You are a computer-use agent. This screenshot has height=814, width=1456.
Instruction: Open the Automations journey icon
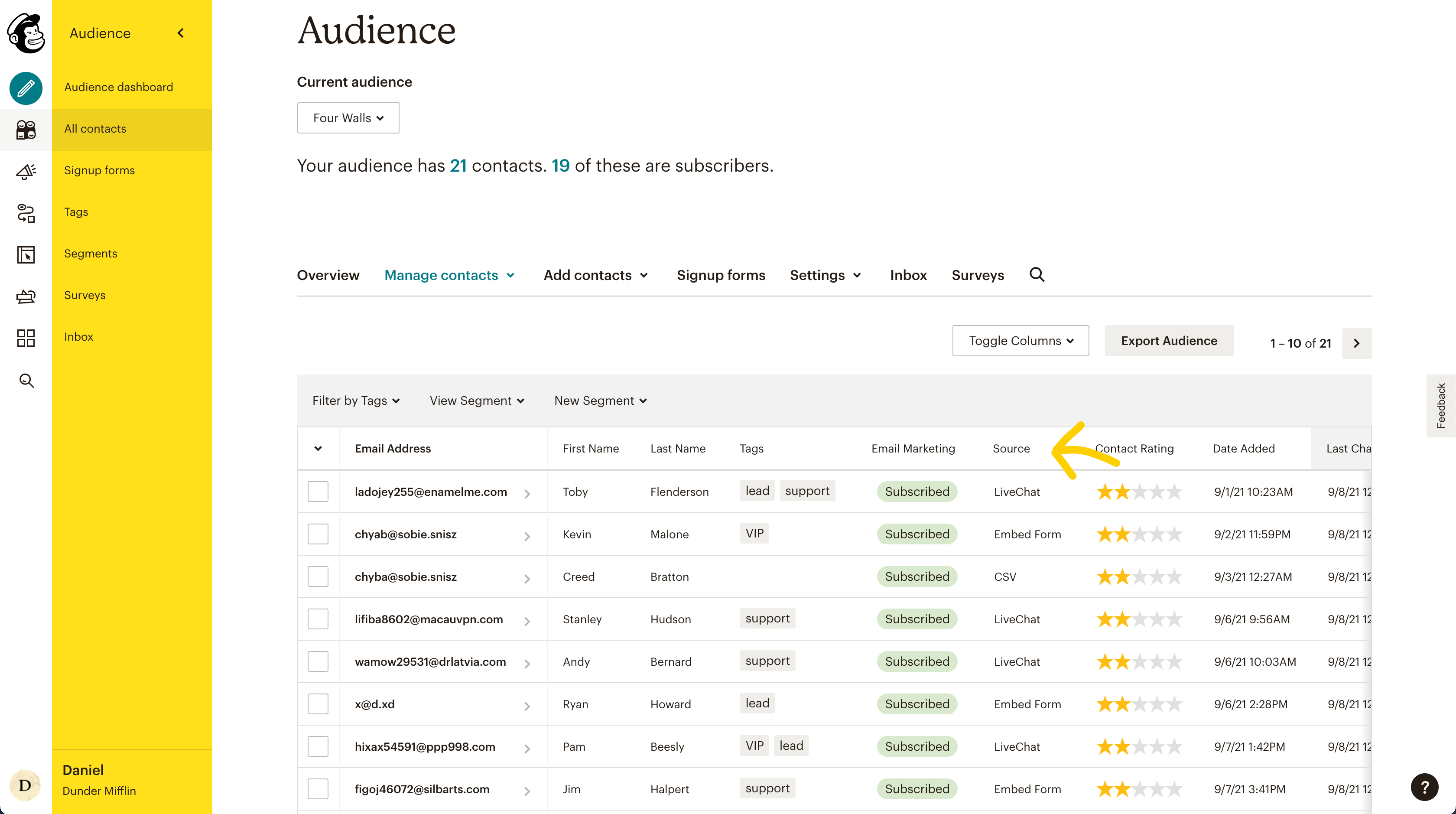pos(26,213)
